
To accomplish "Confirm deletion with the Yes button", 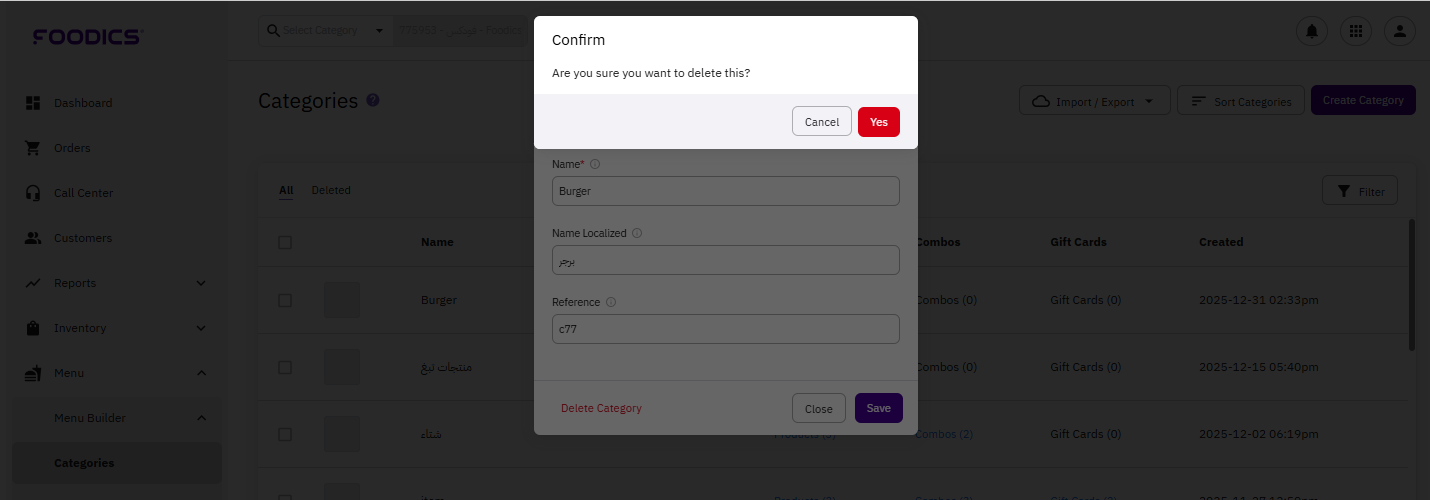I will point(879,122).
